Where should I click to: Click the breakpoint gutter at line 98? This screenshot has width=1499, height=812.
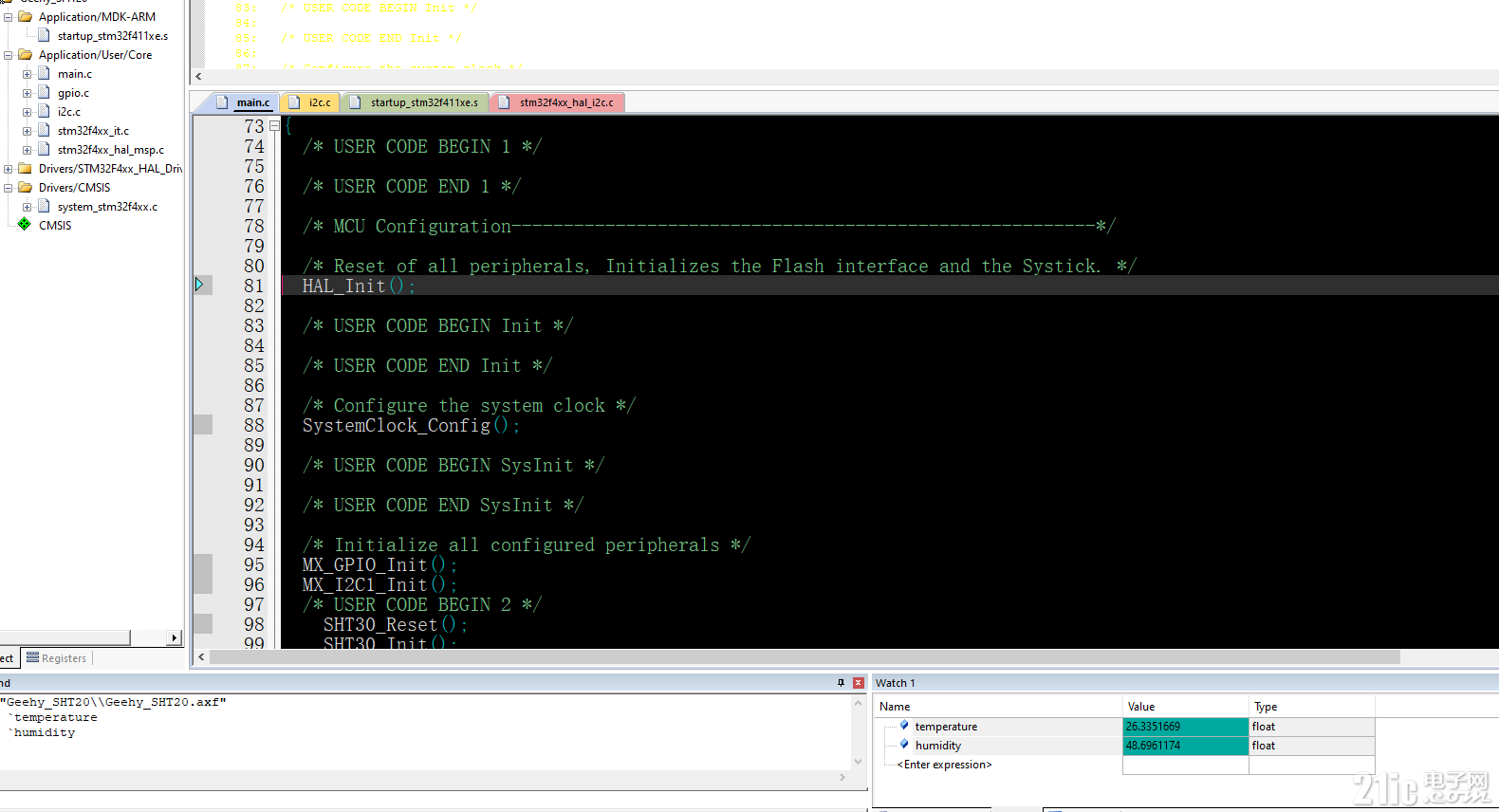(x=203, y=624)
